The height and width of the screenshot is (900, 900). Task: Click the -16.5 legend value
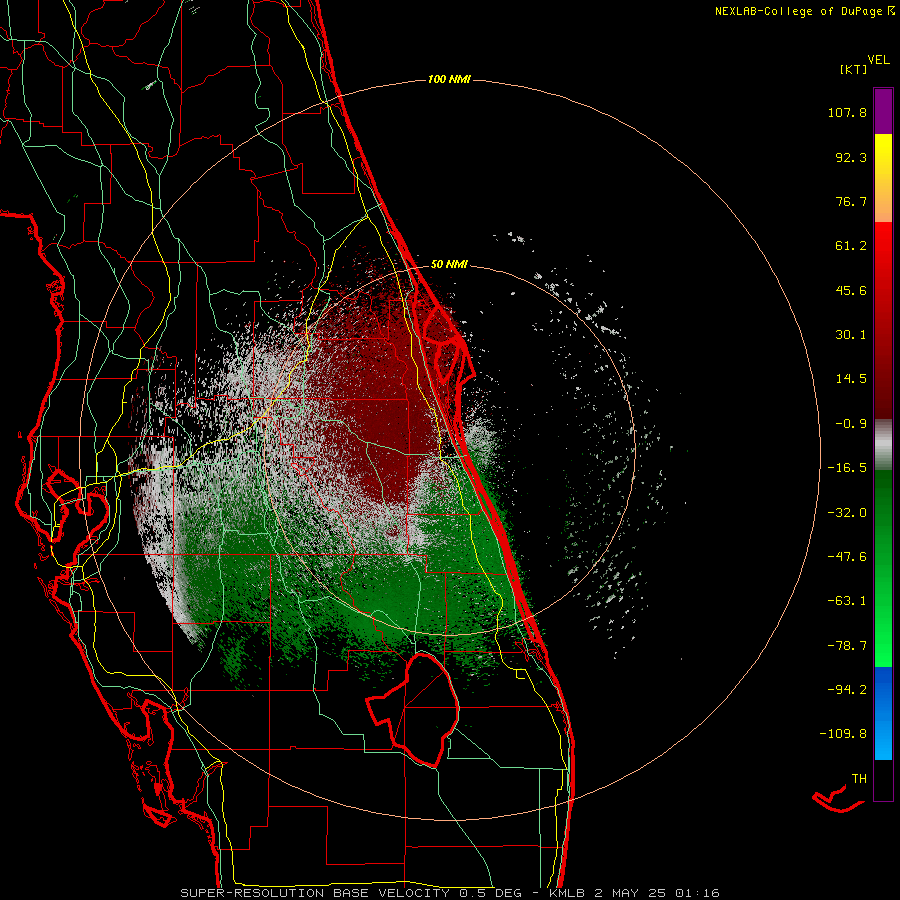pos(847,468)
